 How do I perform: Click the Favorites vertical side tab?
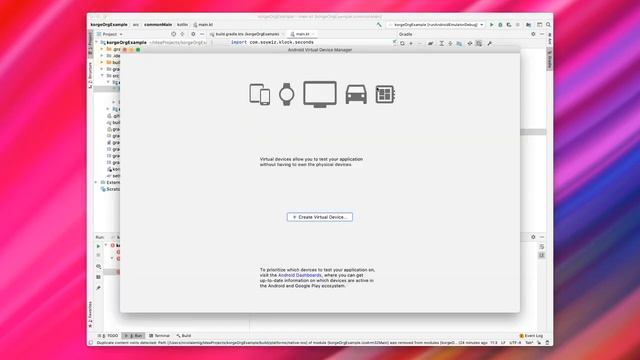point(90,315)
